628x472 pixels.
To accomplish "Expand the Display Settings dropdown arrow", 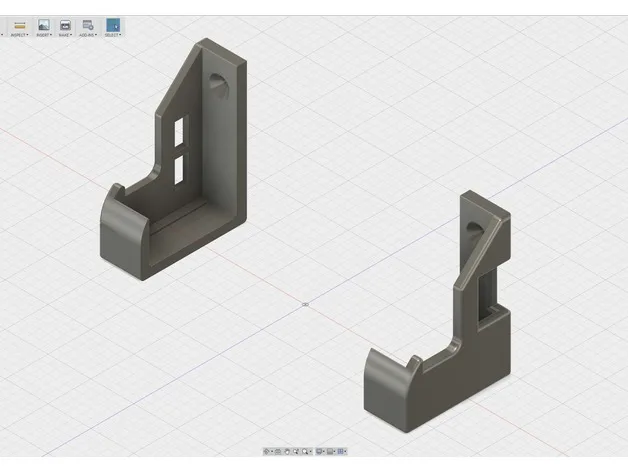I will (x=324, y=452).
